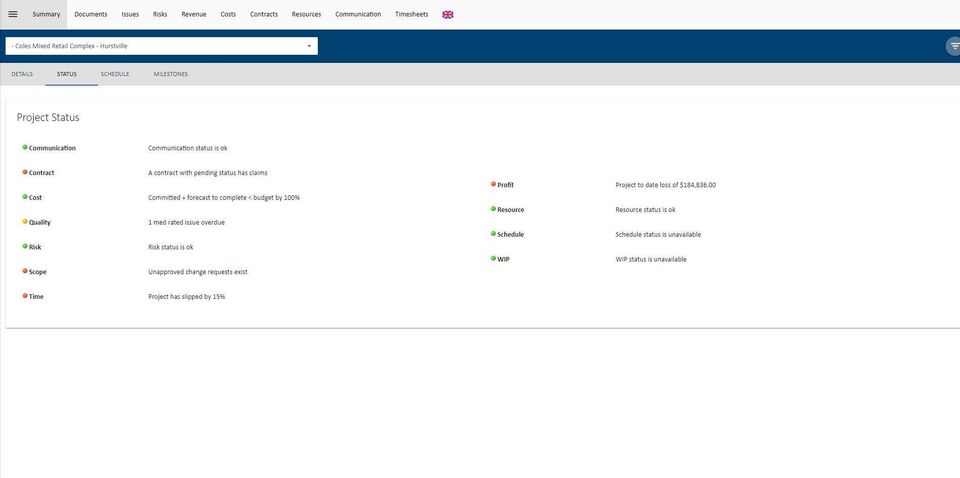Open the Communication menu item
The height and width of the screenshot is (478, 960).
(x=358, y=14)
